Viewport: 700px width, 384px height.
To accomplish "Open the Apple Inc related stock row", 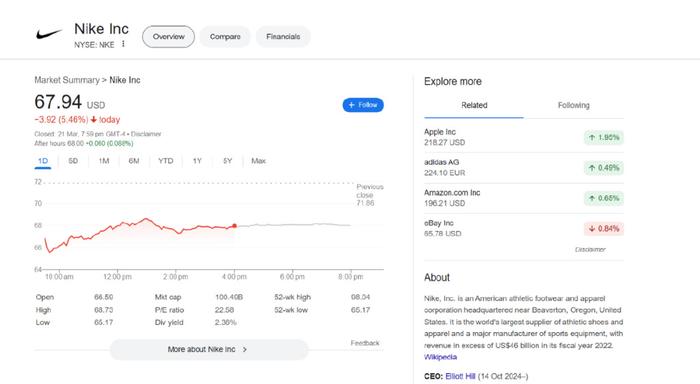I will click(x=524, y=137).
